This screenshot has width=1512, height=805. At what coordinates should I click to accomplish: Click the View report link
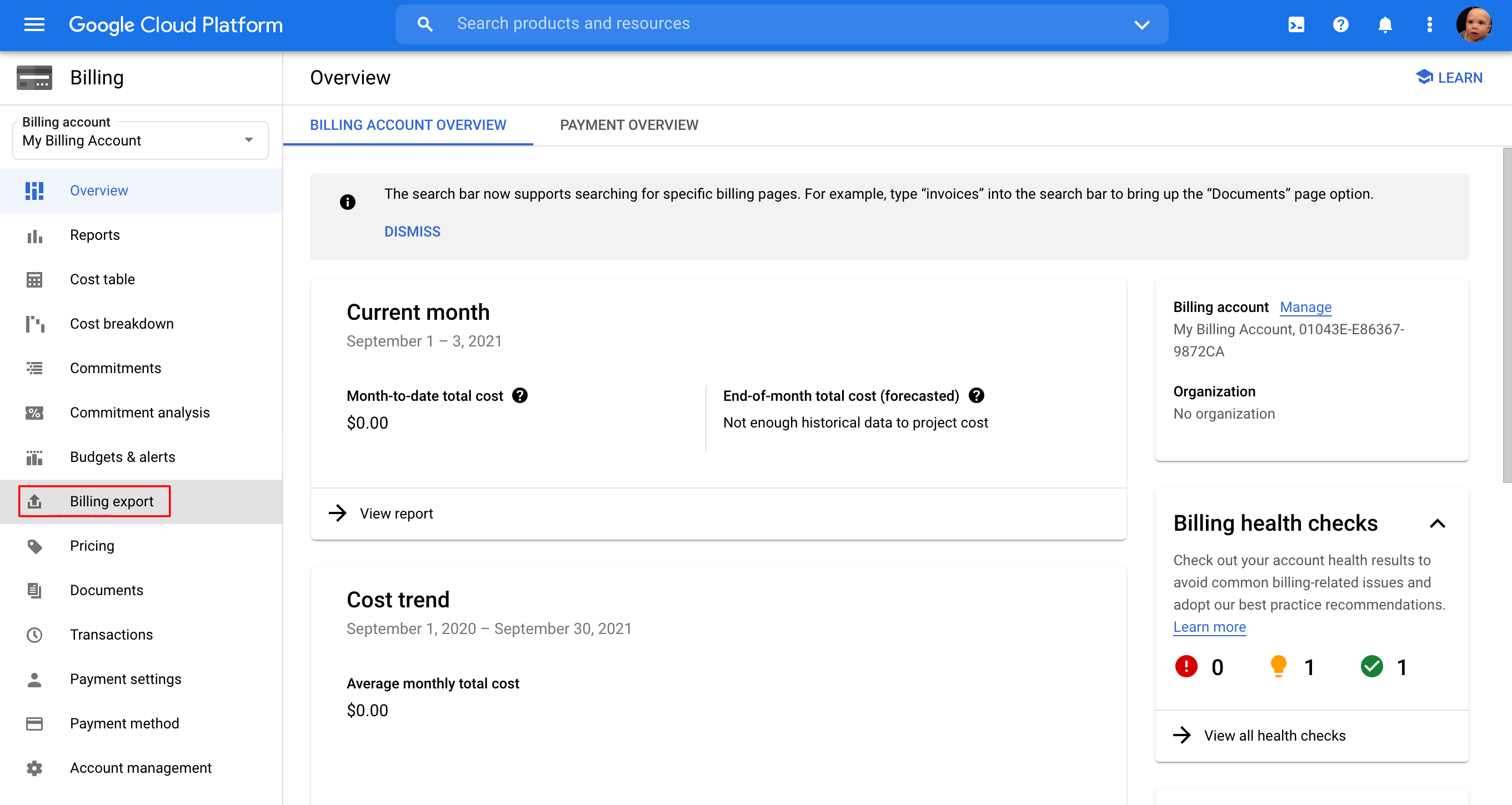[396, 514]
